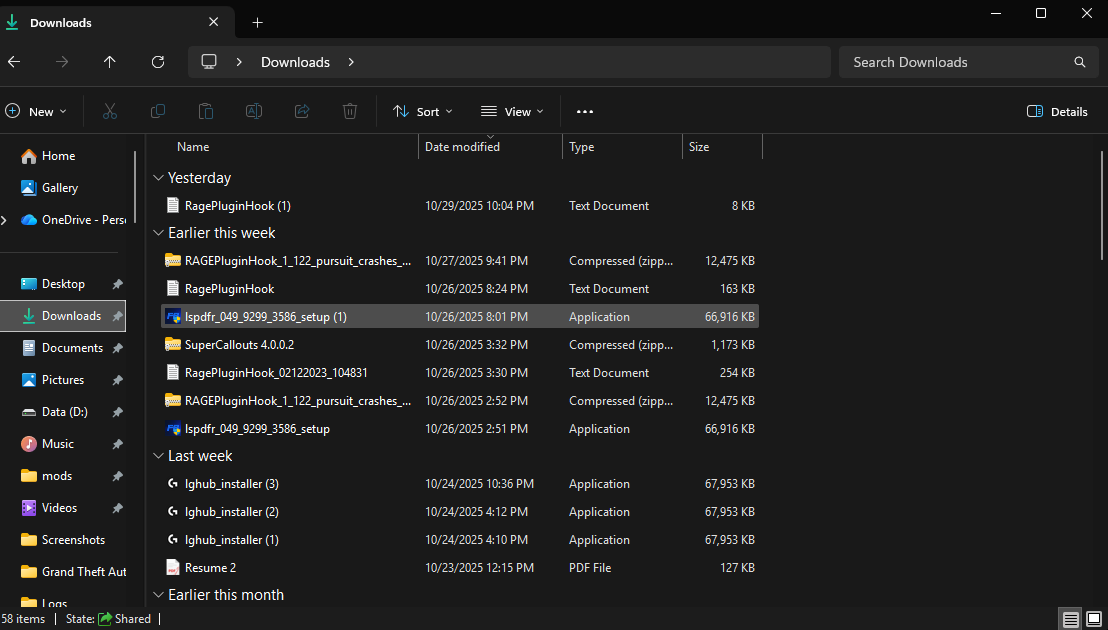Sort by Date modified column header
The image size is (1108, 630).
[x=462, y=147]
